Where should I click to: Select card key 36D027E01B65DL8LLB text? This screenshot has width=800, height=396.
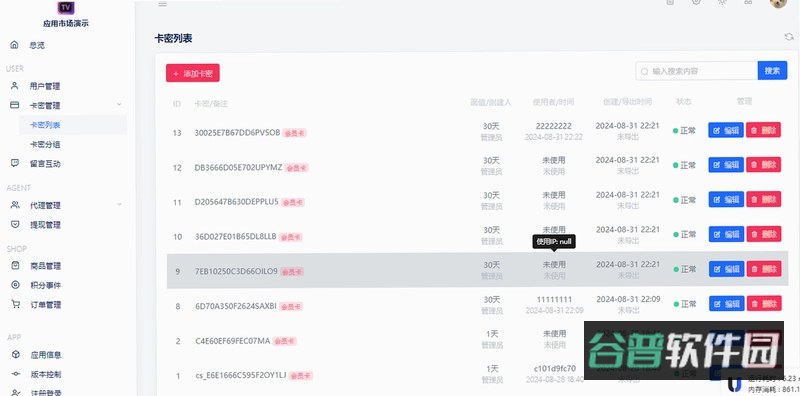coord(236,237)
